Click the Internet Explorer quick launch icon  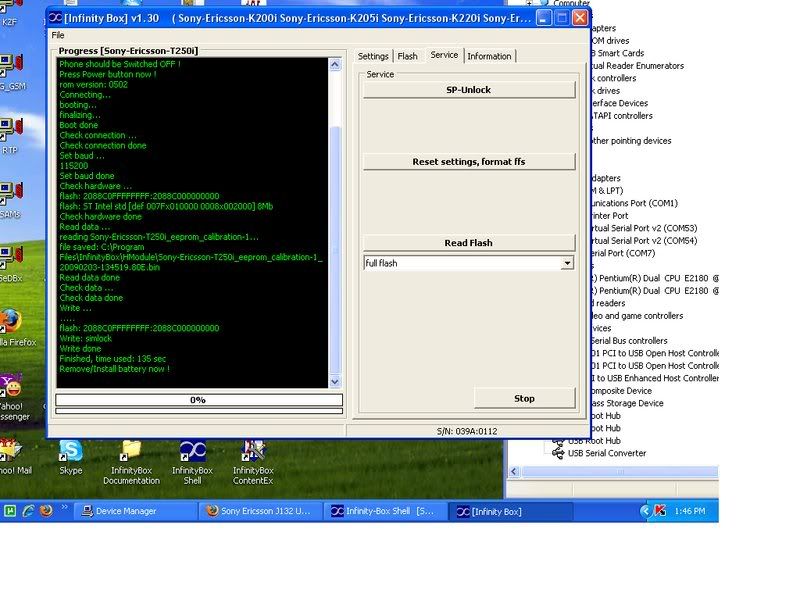pos(29,511)
